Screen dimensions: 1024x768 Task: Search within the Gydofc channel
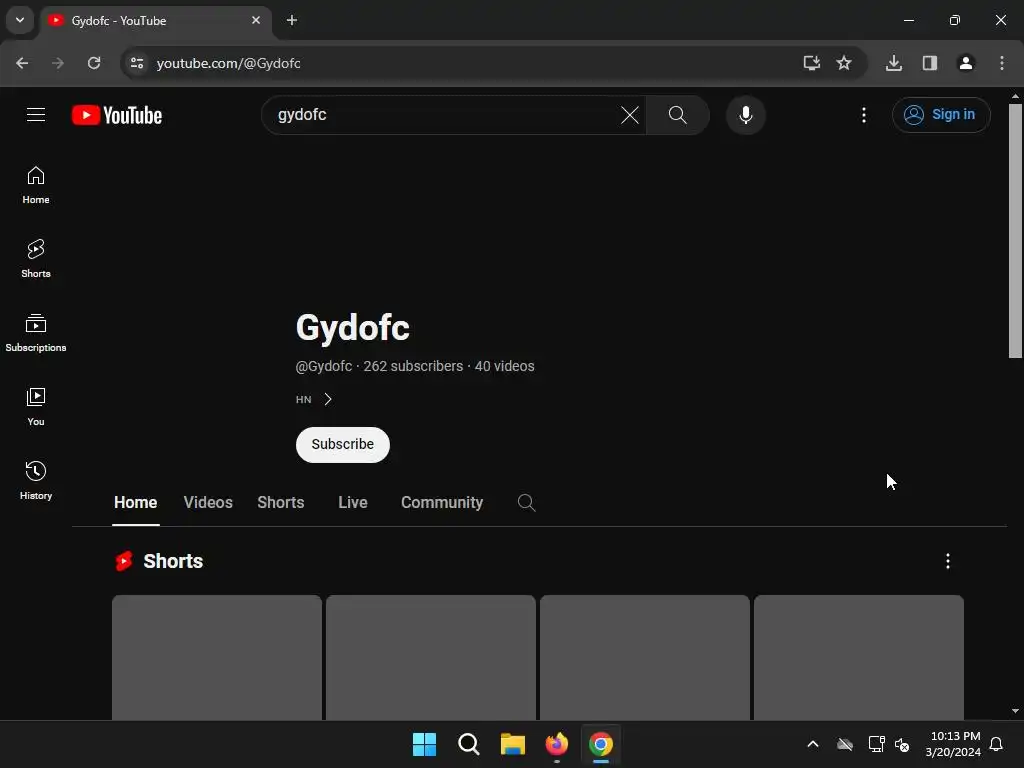tap(526, 502)
